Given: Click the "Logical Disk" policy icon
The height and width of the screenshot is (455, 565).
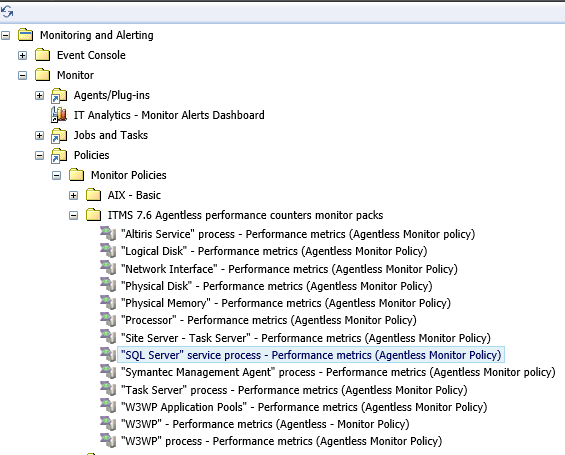Looking at the screenshot, I should (108, 250).
